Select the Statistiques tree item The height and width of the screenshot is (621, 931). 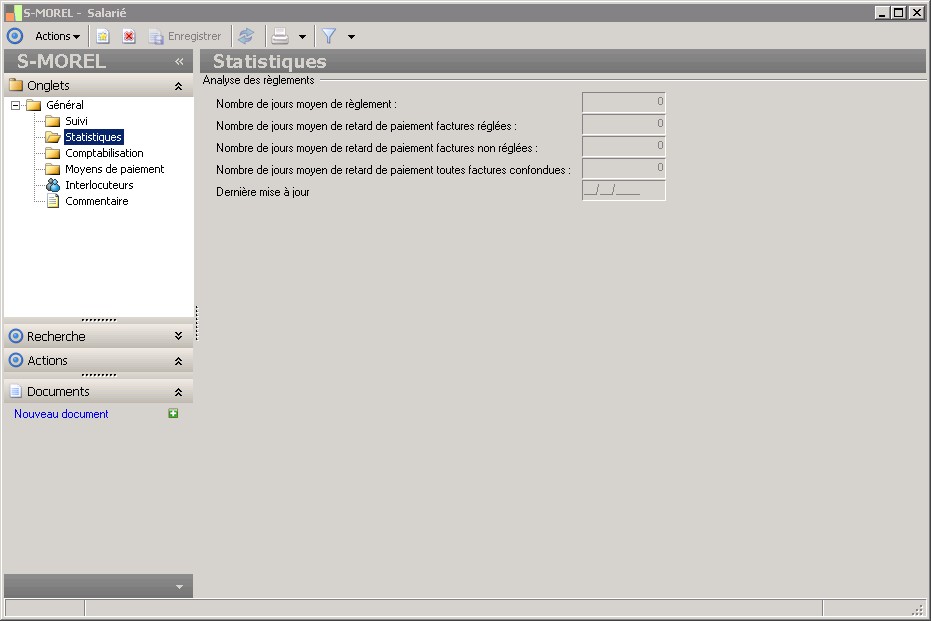pos(93,137)
